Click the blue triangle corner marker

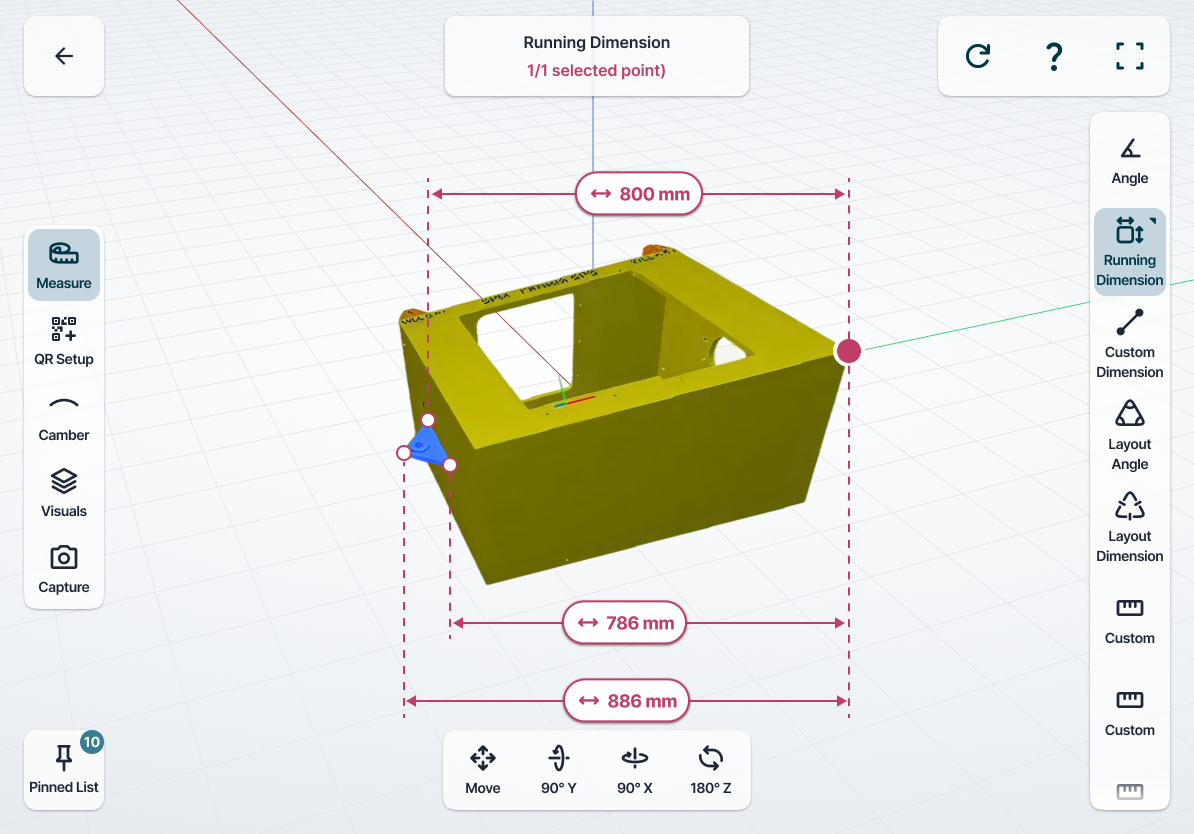point(427,447)
